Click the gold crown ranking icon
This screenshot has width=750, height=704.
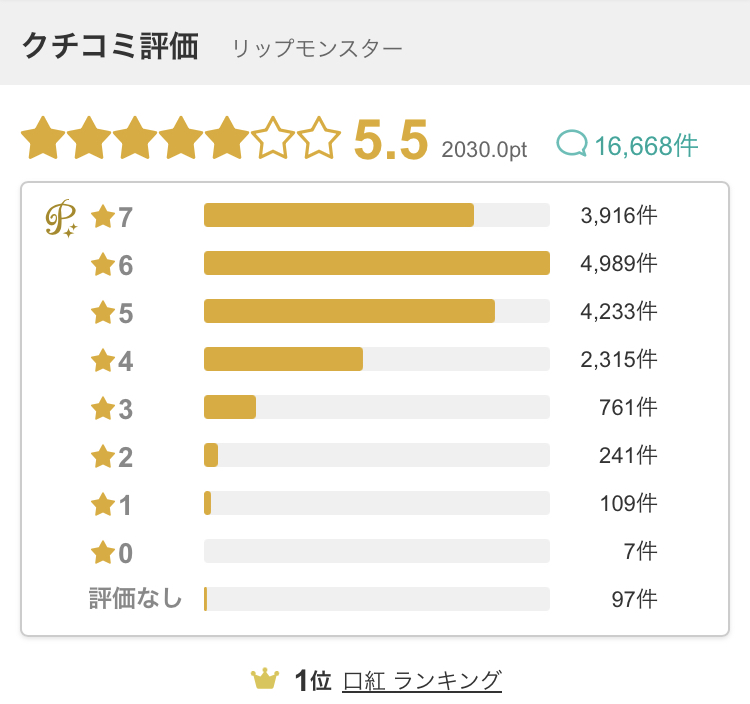click(265, 679)
